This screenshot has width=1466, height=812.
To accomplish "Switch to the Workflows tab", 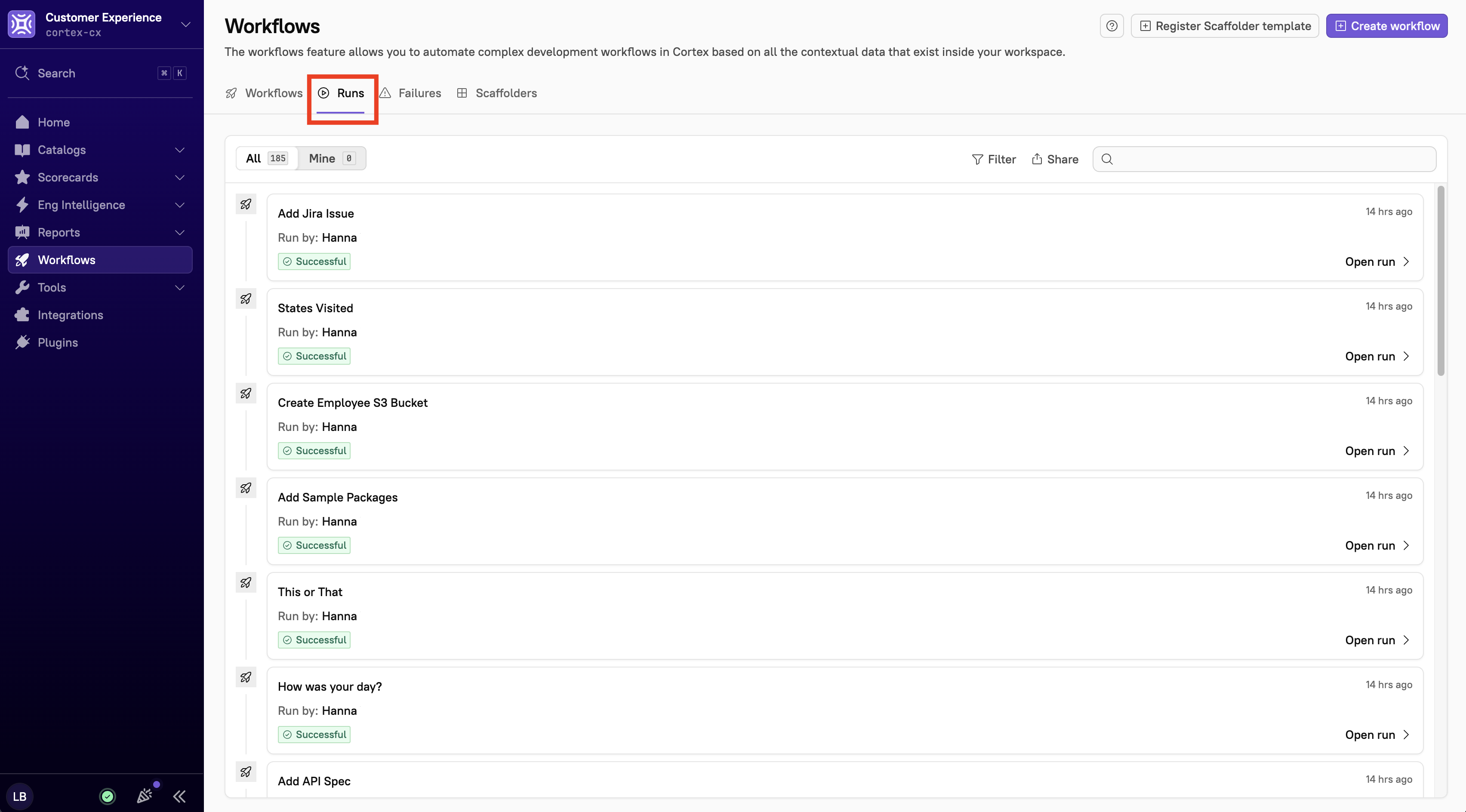I will click(264, 93).
